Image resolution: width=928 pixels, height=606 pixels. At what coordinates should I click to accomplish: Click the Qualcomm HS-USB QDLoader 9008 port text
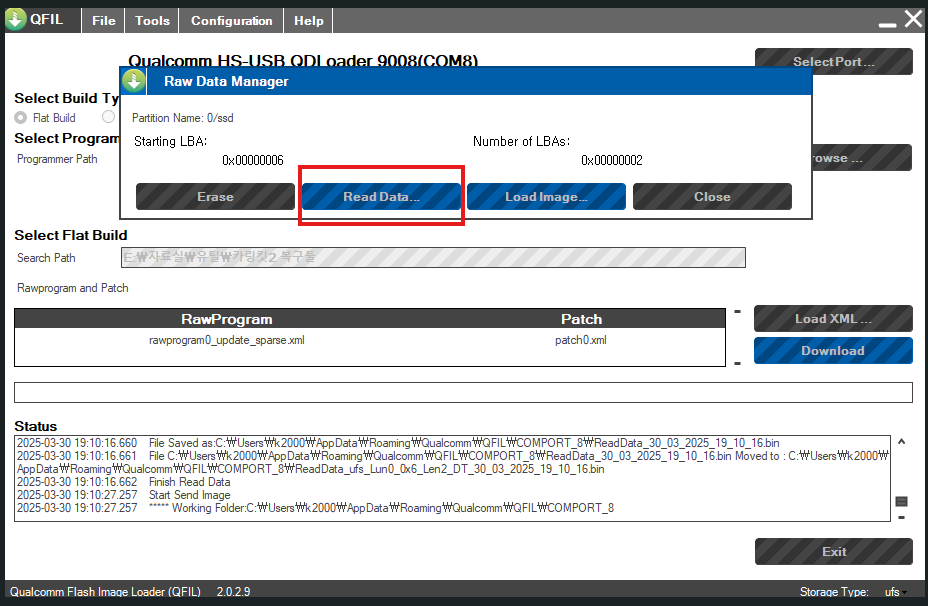click(303, 60)
